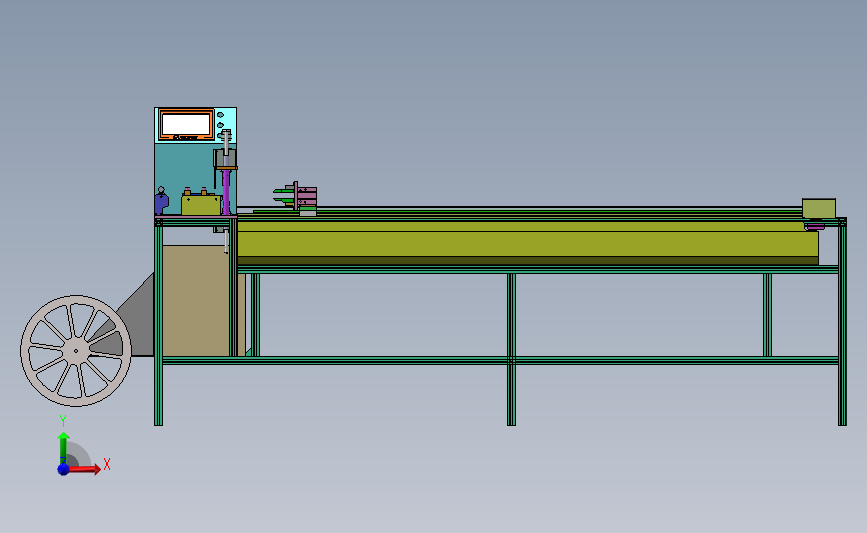The height and width of the screenshot is (533, 867).
Task: Select the lower horizontal green crossbar
Action: click(x=500, y=360)
